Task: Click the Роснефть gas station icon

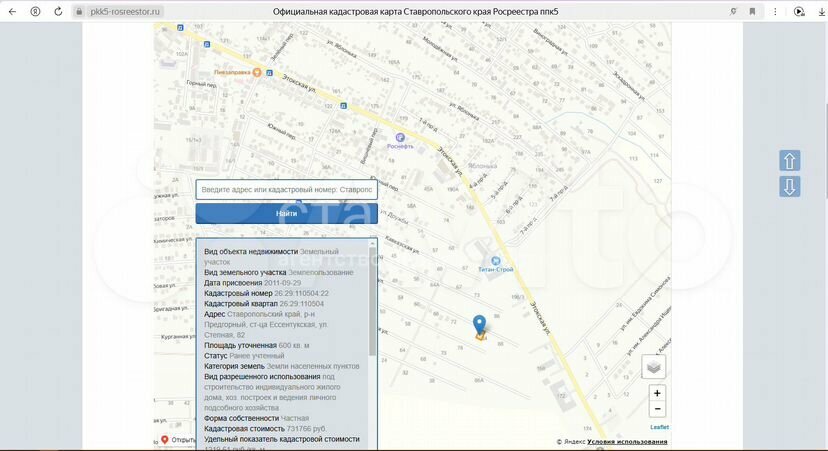Action: [400, 137]
